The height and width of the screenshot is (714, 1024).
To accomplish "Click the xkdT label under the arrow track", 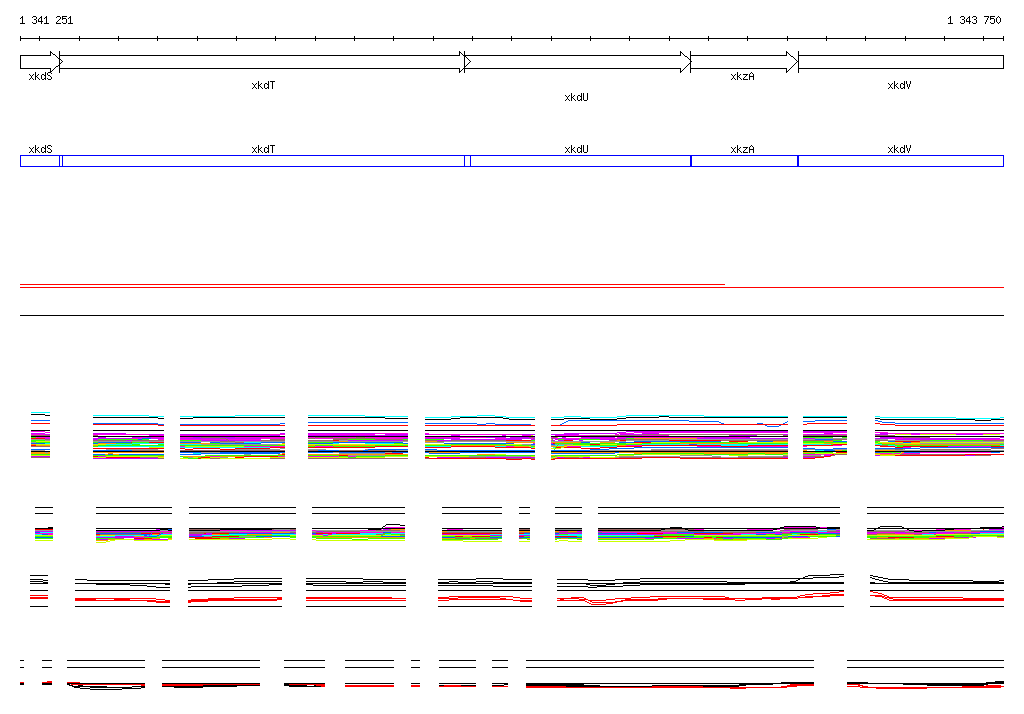I will (263, 86).
